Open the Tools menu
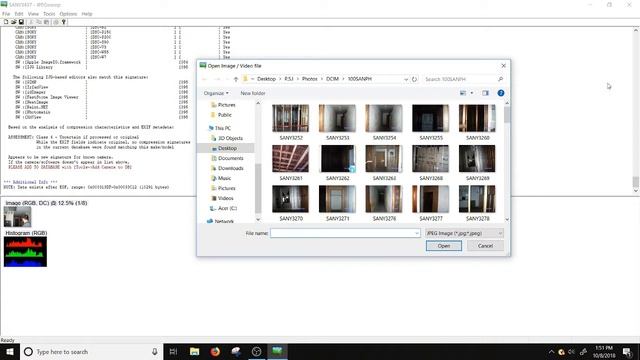This screenshot has width=640, height=360. coord(49,14)
